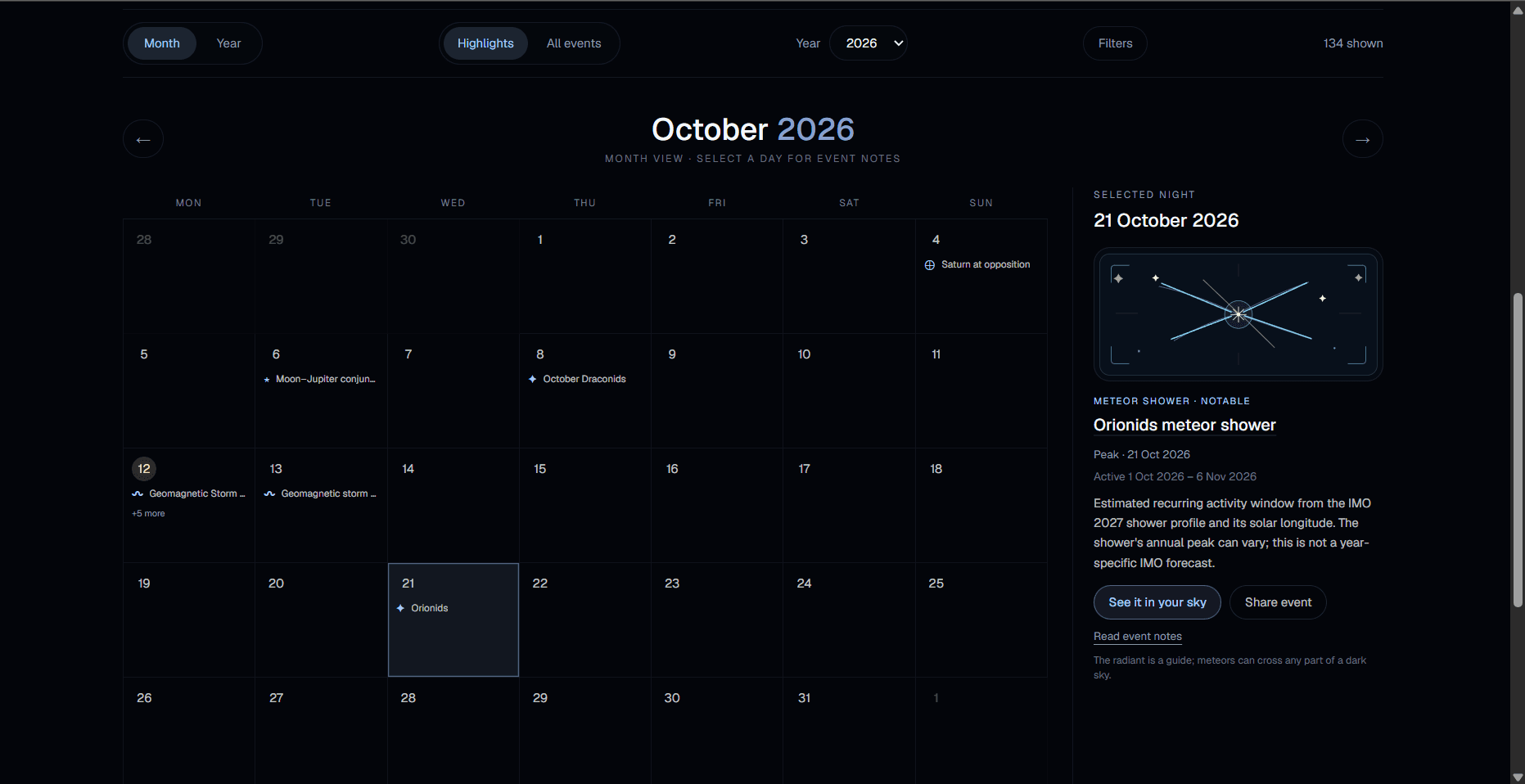This screenshot has height=784, width=1525.
Task: Select day 15 in the calendar
Action: (x=585, y=505)
